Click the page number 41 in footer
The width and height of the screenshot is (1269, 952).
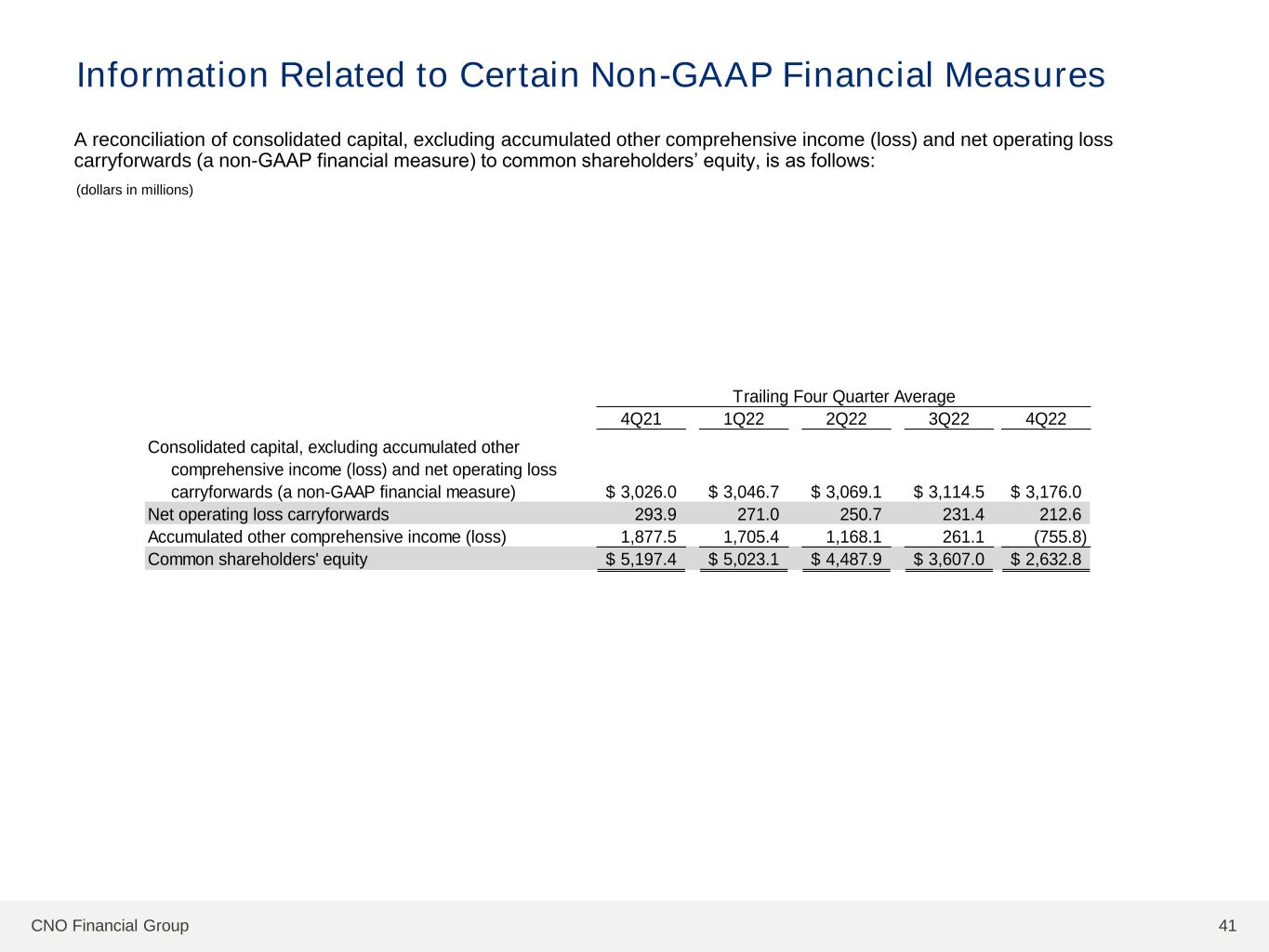(x=1227, y=925)
